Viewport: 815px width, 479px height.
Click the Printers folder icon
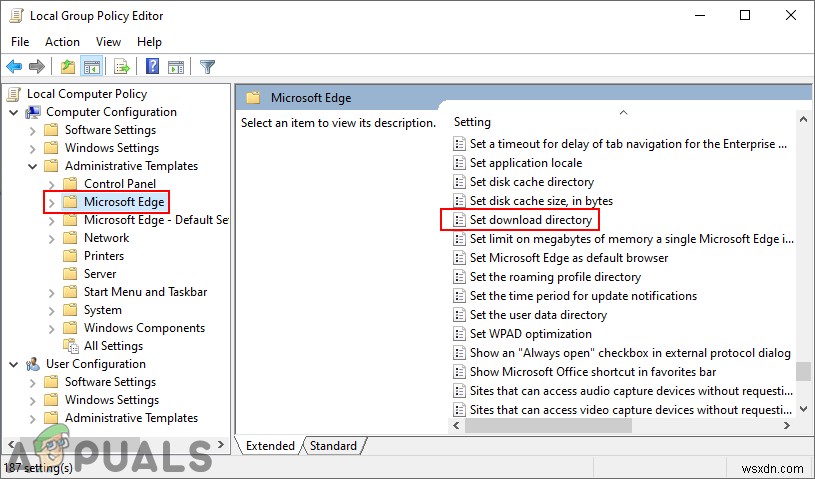click(x=70, y=256)
